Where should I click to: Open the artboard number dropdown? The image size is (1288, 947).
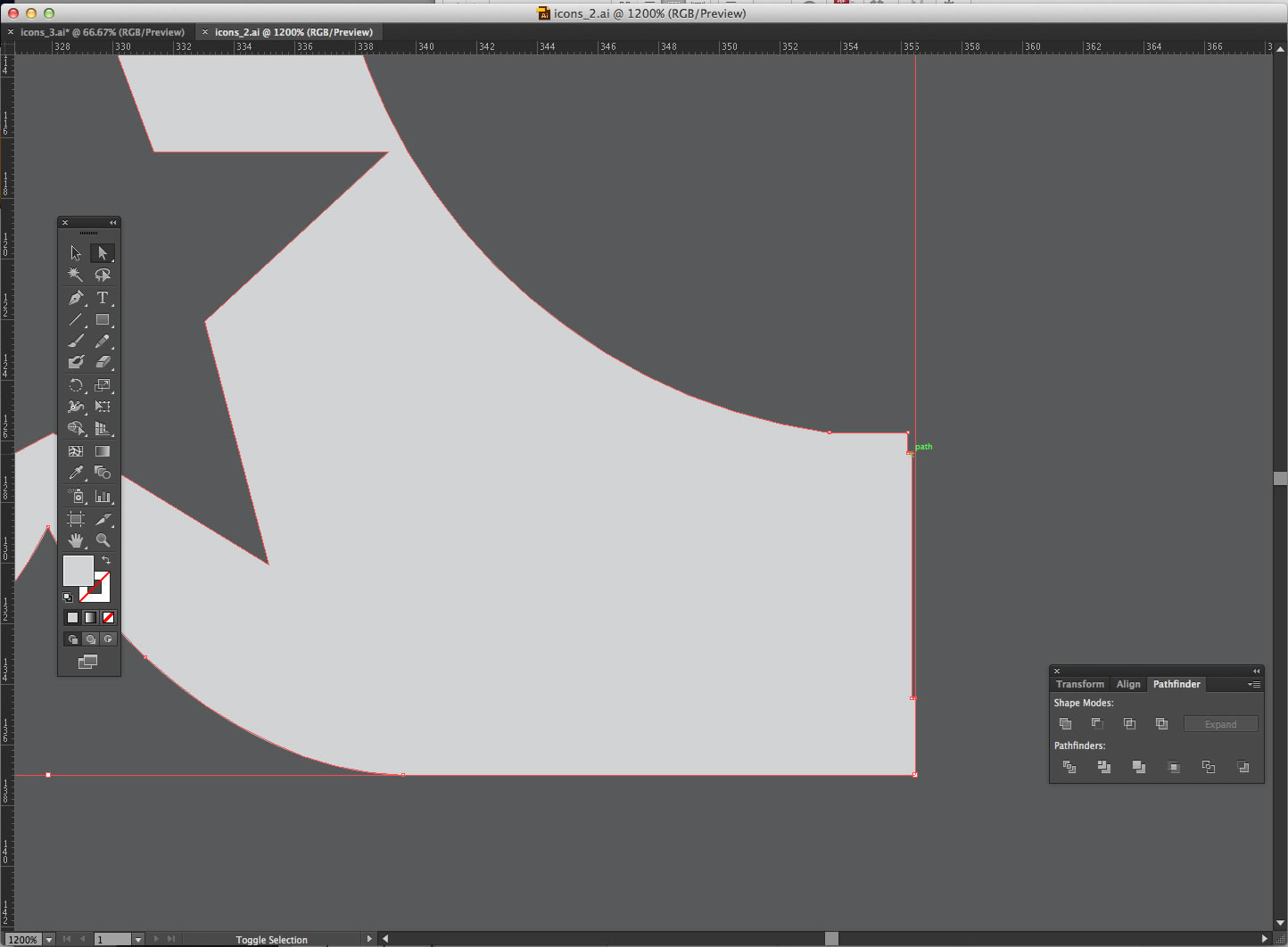point(137,940)
